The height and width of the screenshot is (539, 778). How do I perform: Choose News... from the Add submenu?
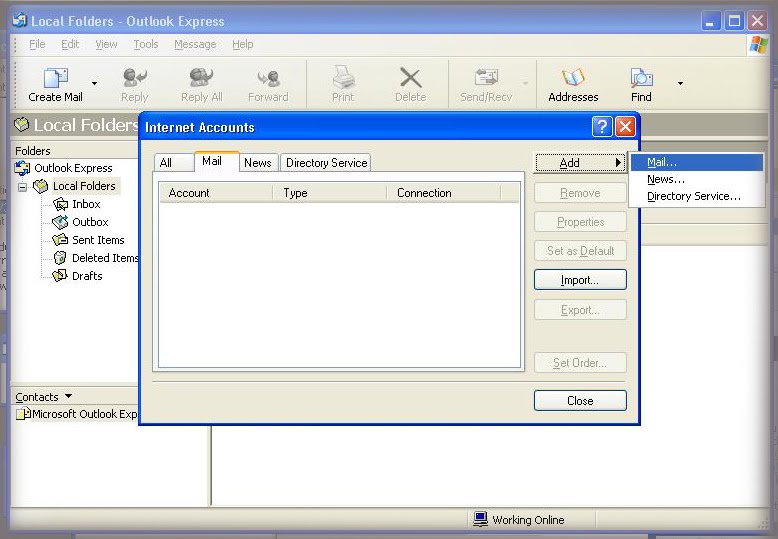pyautogui.click(x=697, y=179)
